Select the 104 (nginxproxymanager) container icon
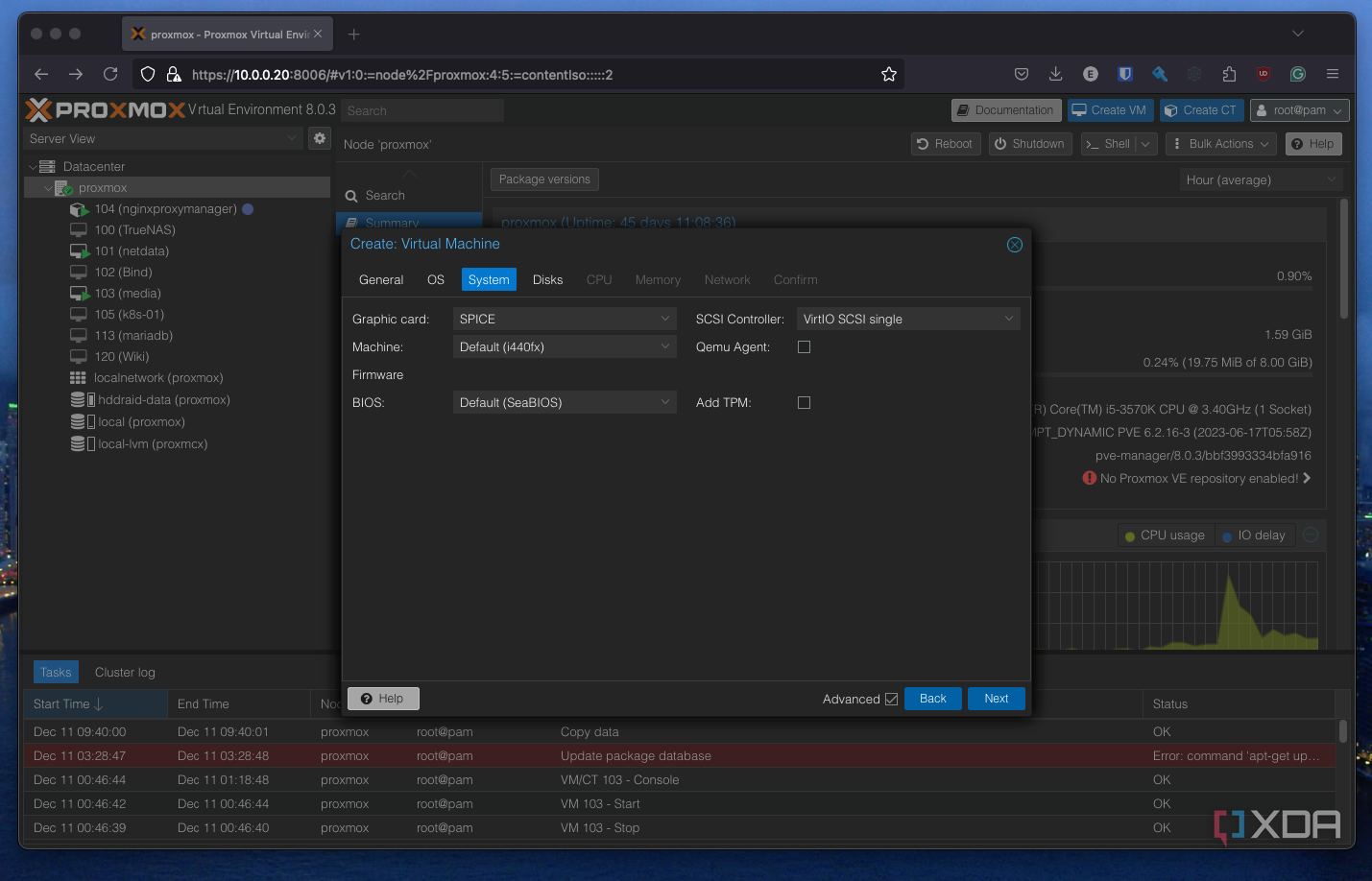The height and width of the screenshot is (881, 1372). click(79, 209)
